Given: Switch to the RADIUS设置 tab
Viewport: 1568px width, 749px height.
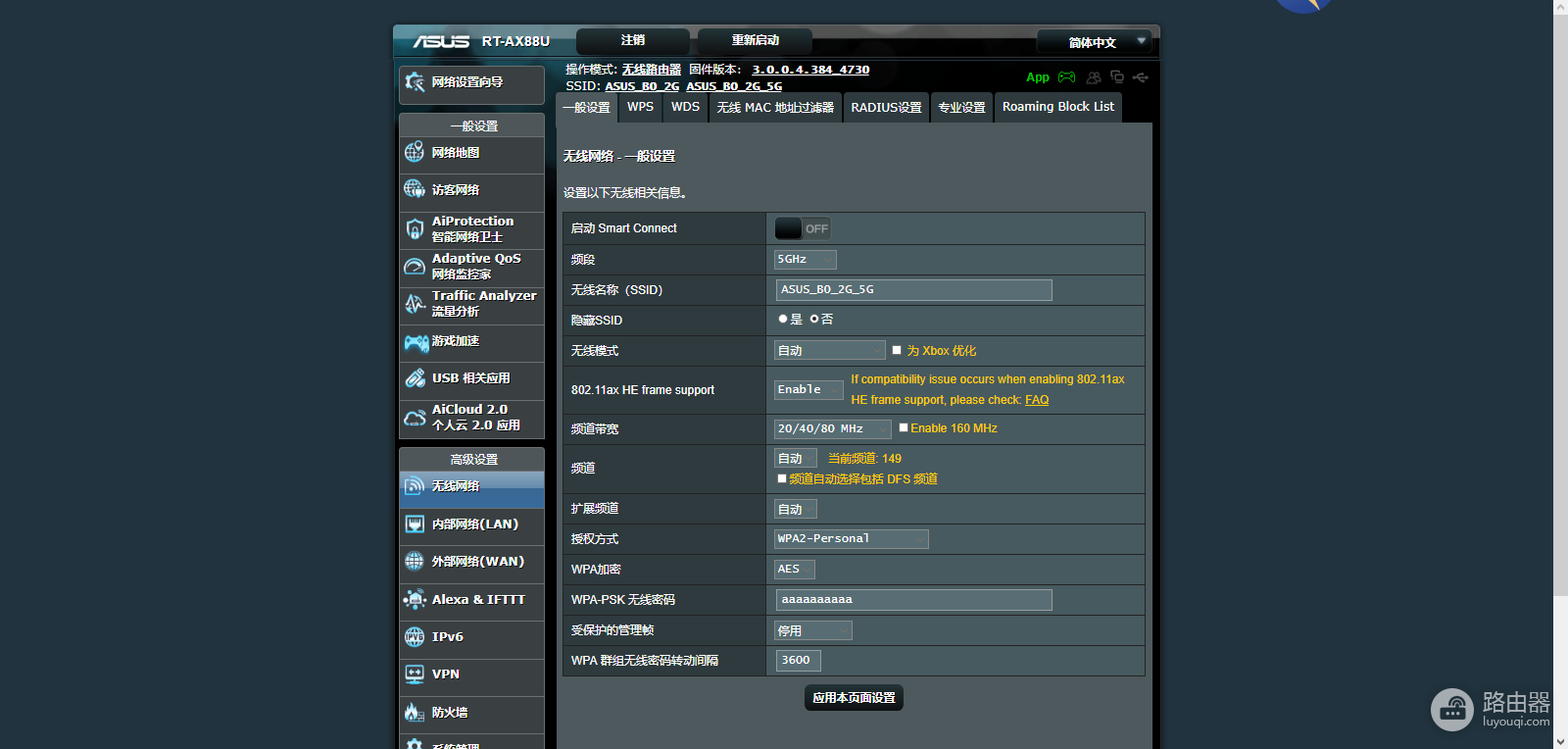Looking at the screenshot, I should point(887,107).
